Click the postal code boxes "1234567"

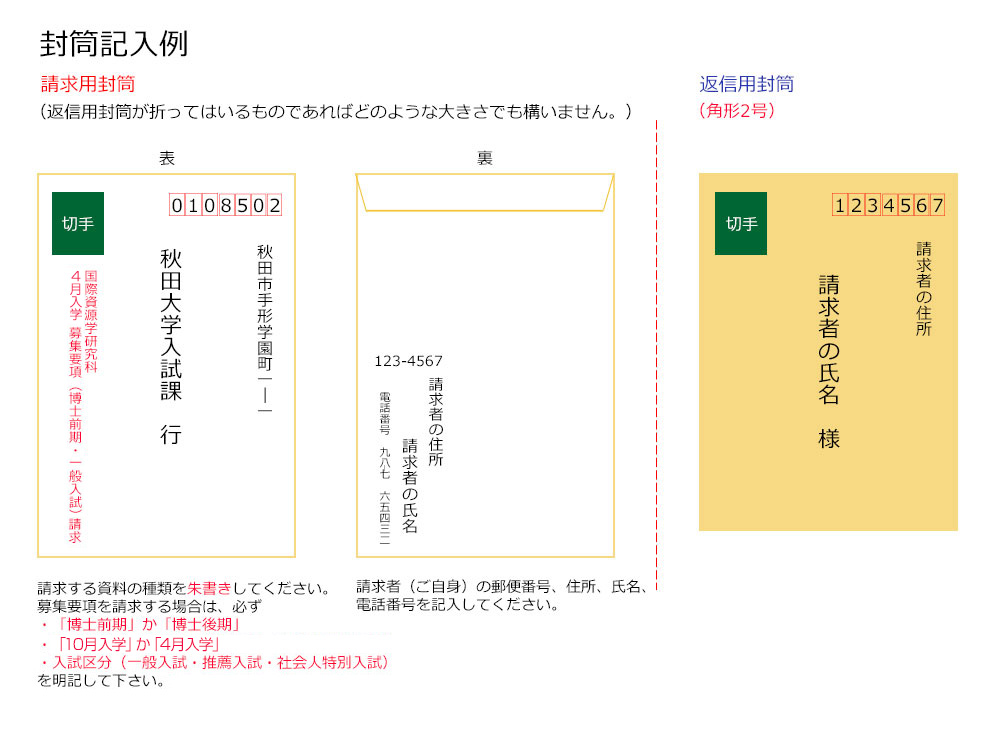(x=888, y=205)
